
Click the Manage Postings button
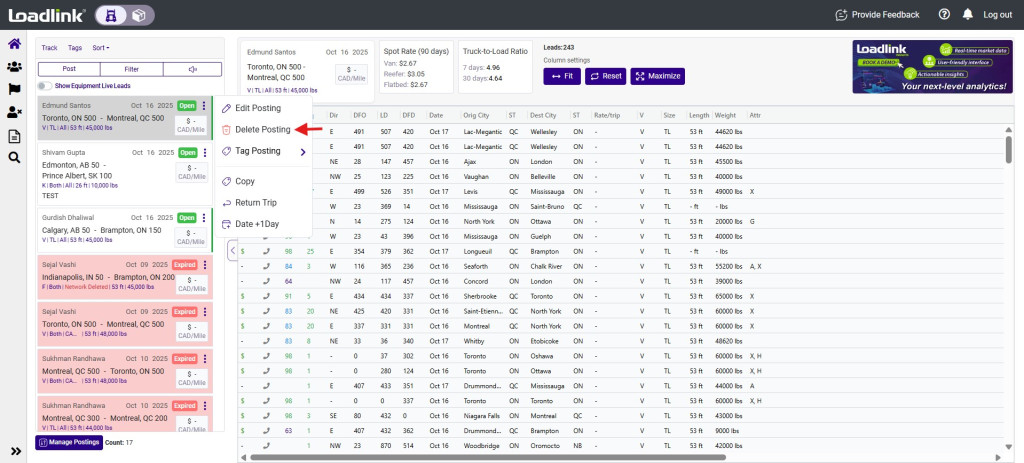68,442
